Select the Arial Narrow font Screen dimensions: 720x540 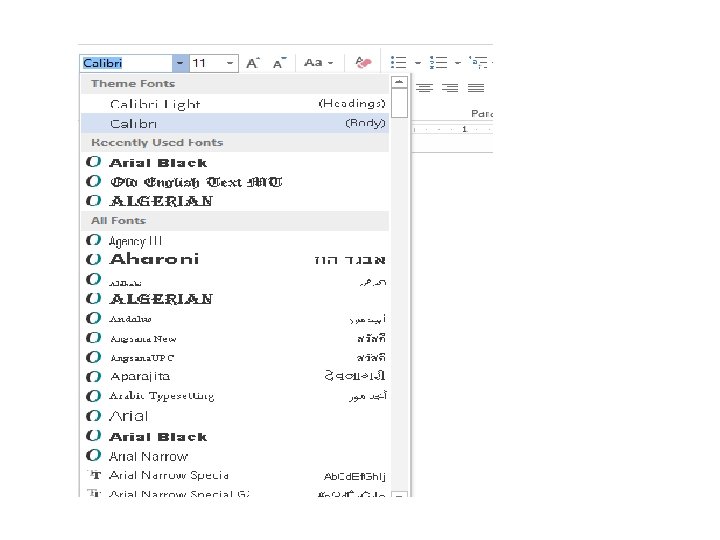point(235,456)
